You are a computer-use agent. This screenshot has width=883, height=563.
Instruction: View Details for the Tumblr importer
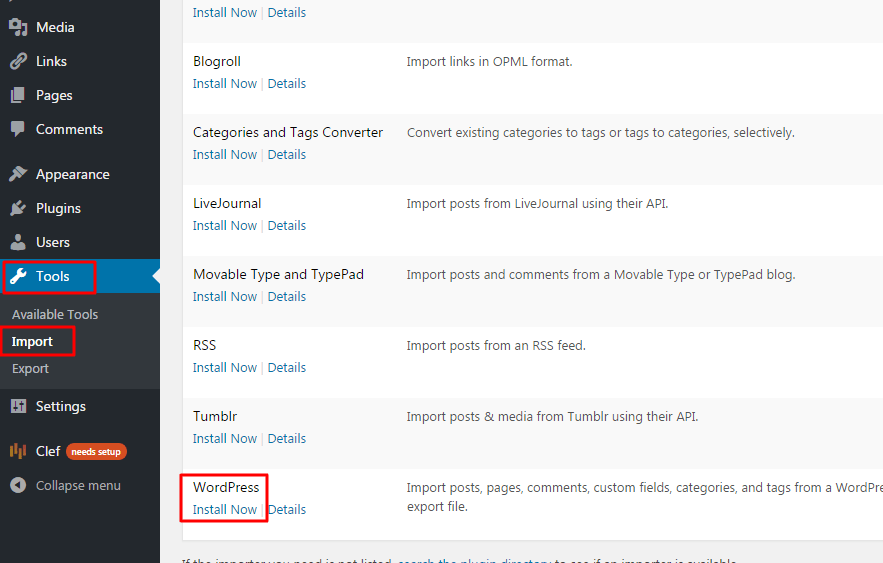(x=286, y=438)
